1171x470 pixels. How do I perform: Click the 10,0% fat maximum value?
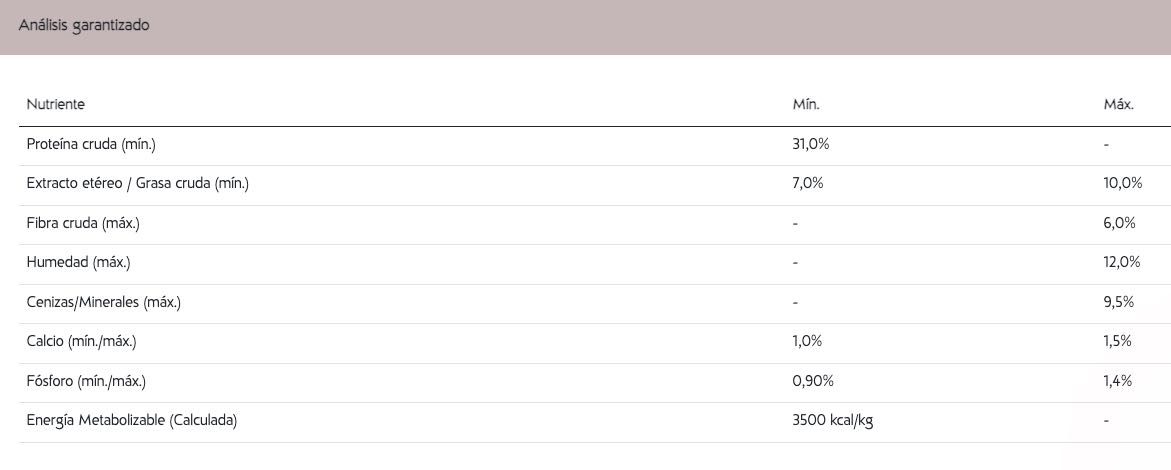click(1122, 184)
